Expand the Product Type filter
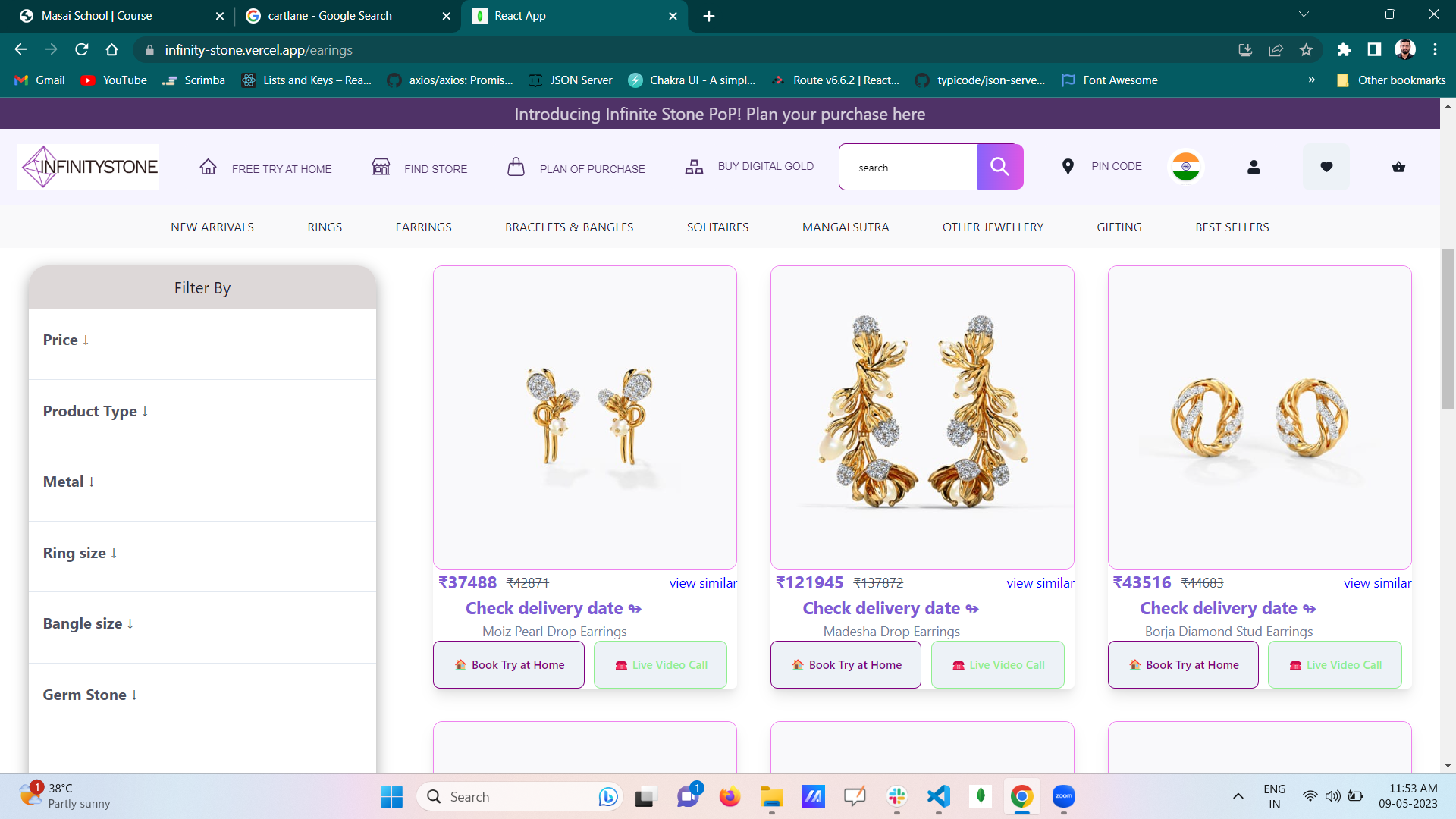 pos(95,411)
